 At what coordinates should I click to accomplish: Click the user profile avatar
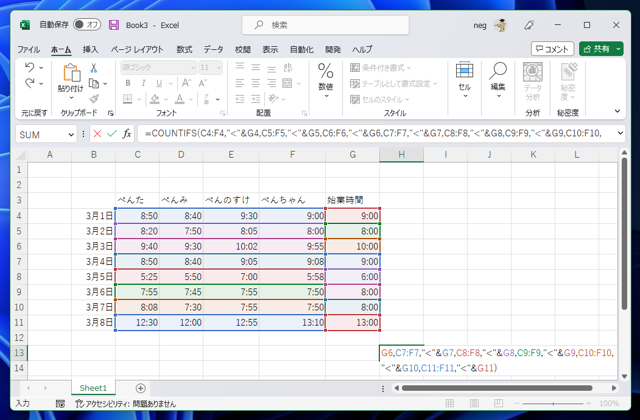500,25
